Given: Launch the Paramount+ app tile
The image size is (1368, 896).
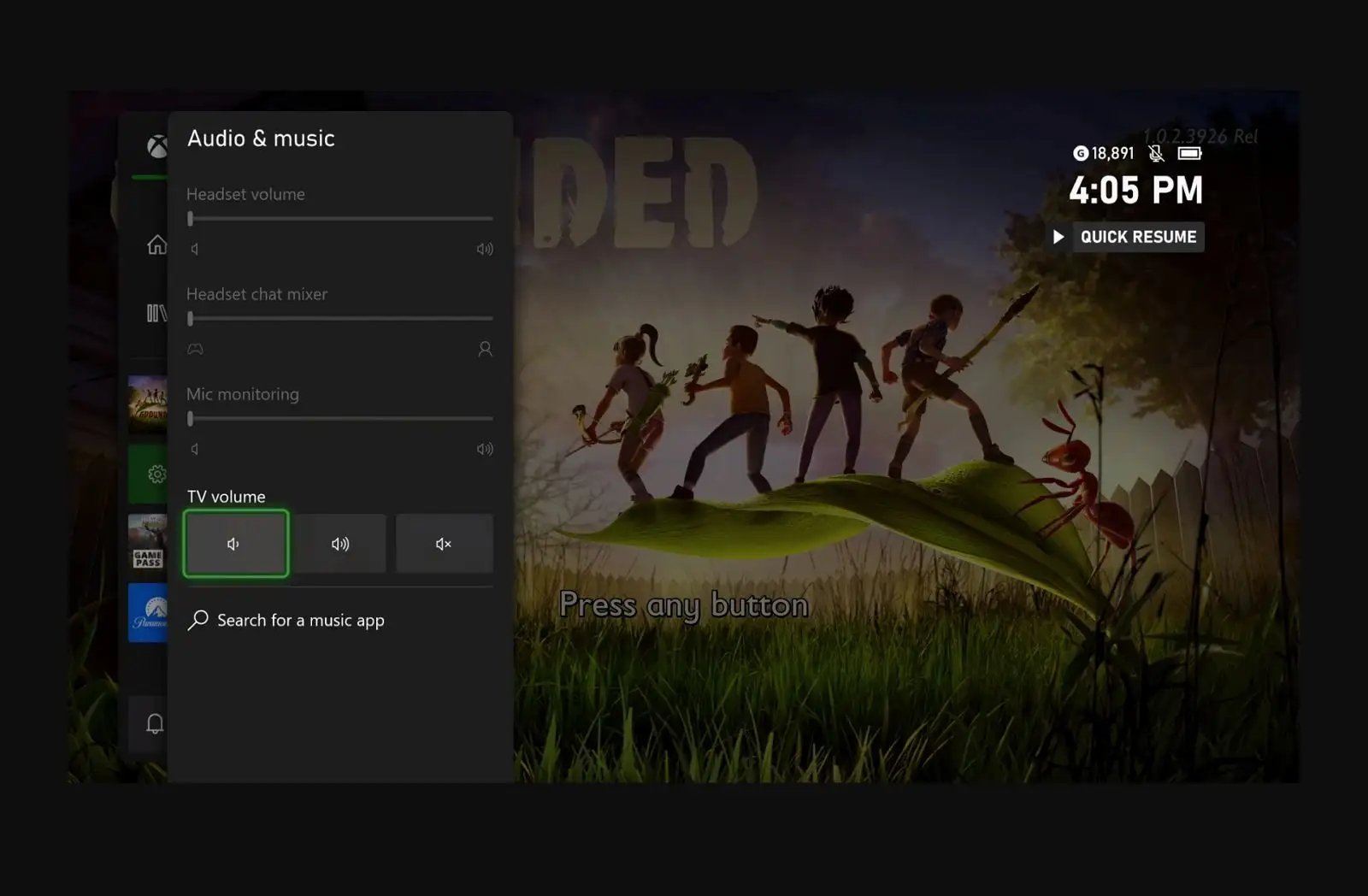Looking at the screenshot, I should pyautogui.click(x=148, y=613).
